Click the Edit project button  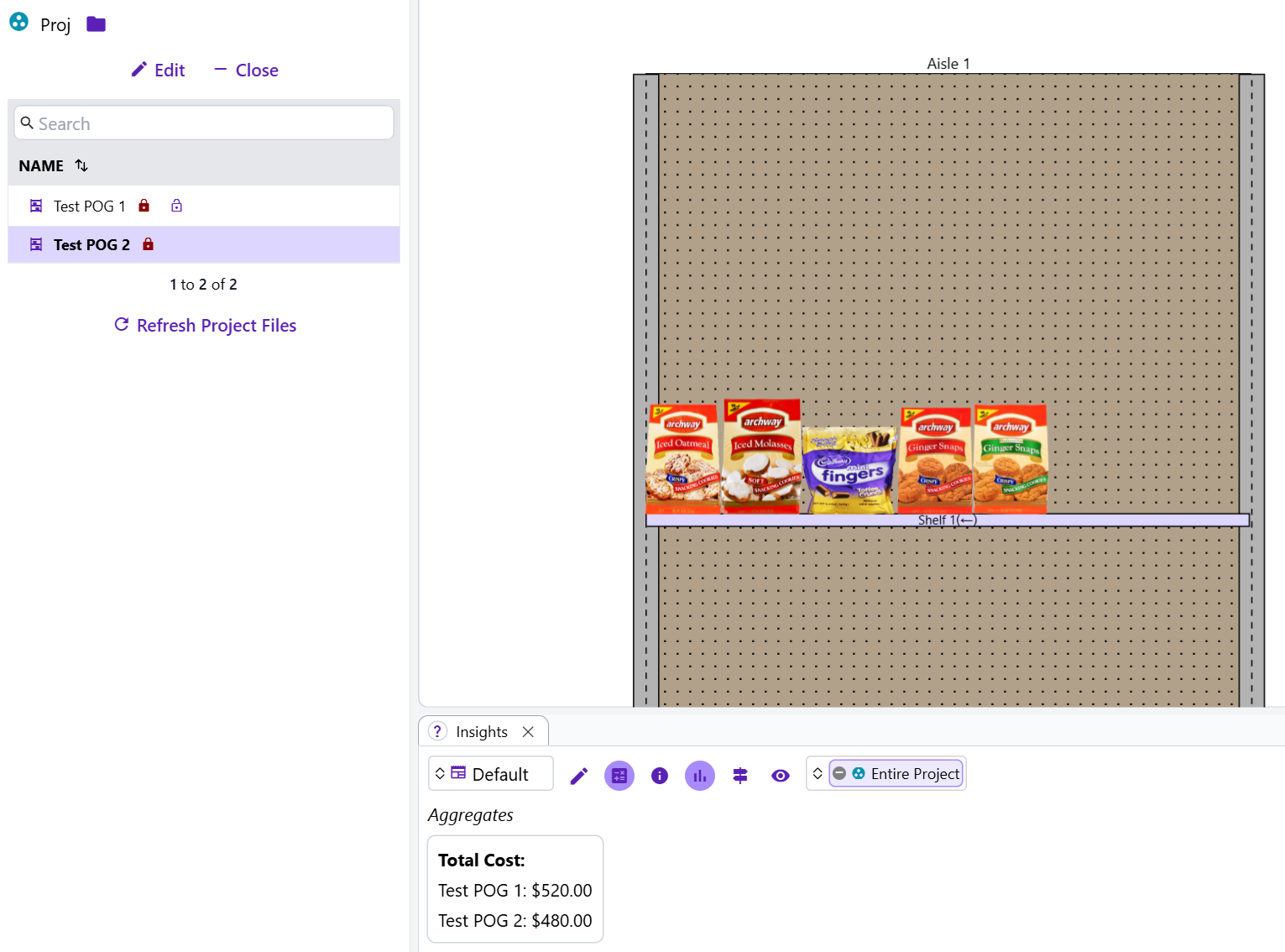pyautogui.click(x=158, y=71)
